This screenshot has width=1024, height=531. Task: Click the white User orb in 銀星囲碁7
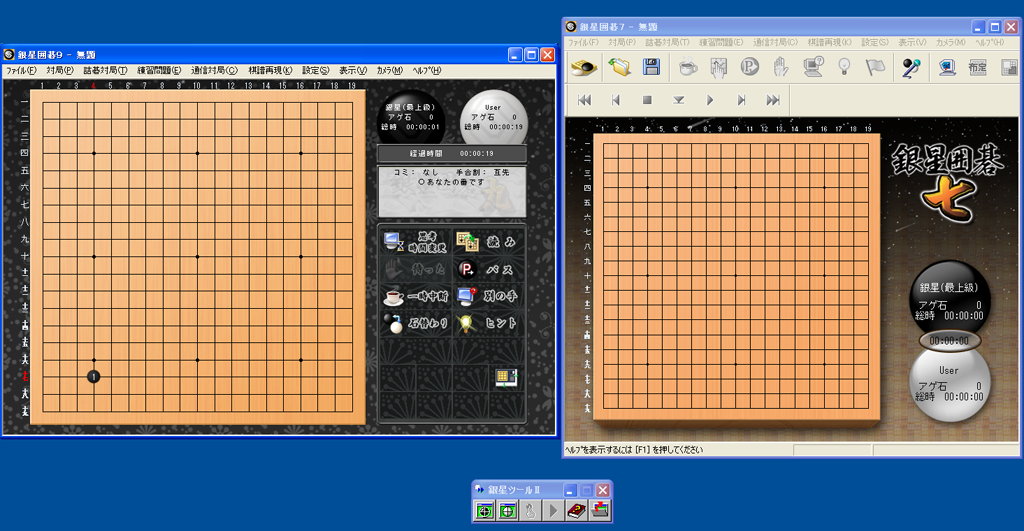point(950,385)
